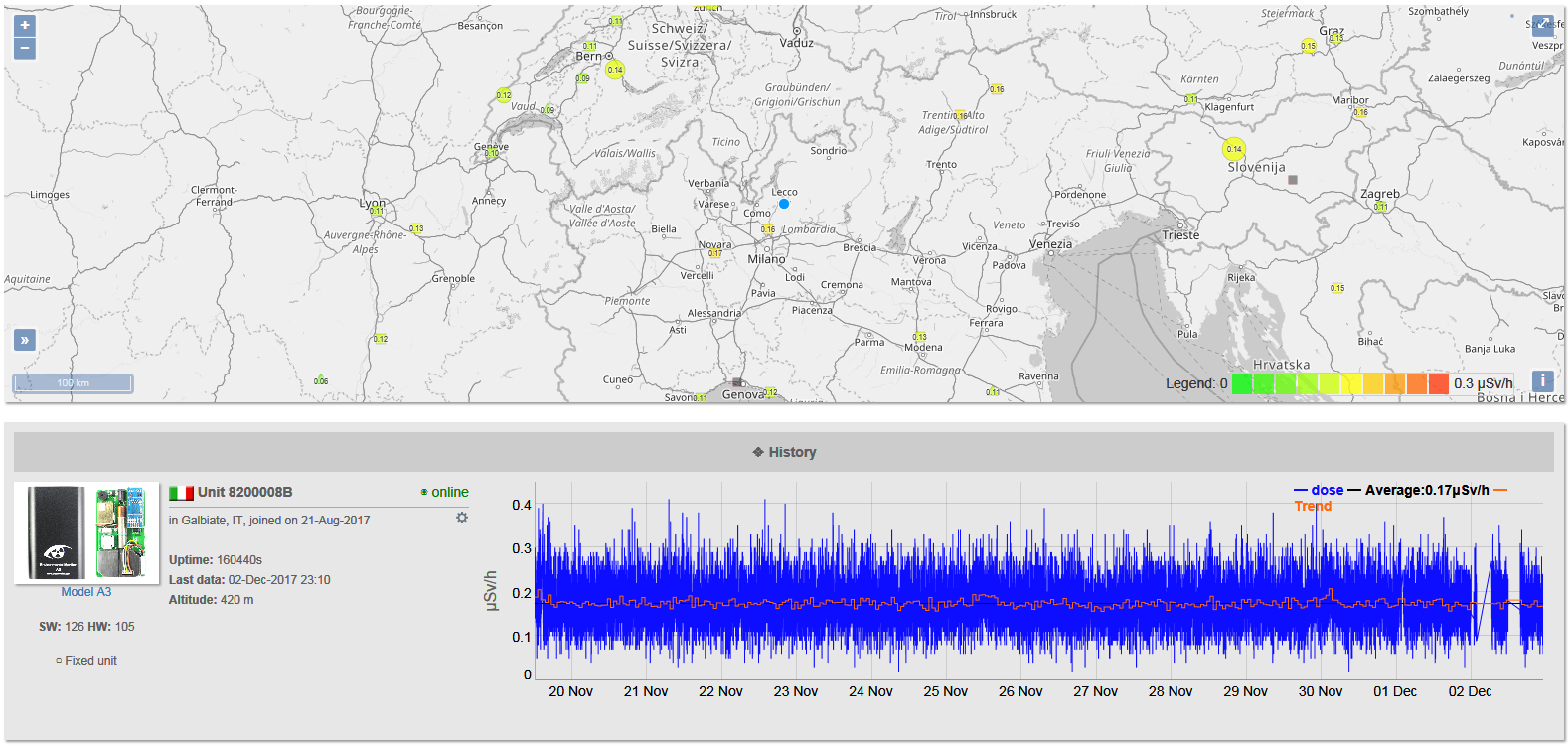The image size is (1568, 747).
Task: Select the 0.11 marker at Lyon
Action: pos(376,211)
